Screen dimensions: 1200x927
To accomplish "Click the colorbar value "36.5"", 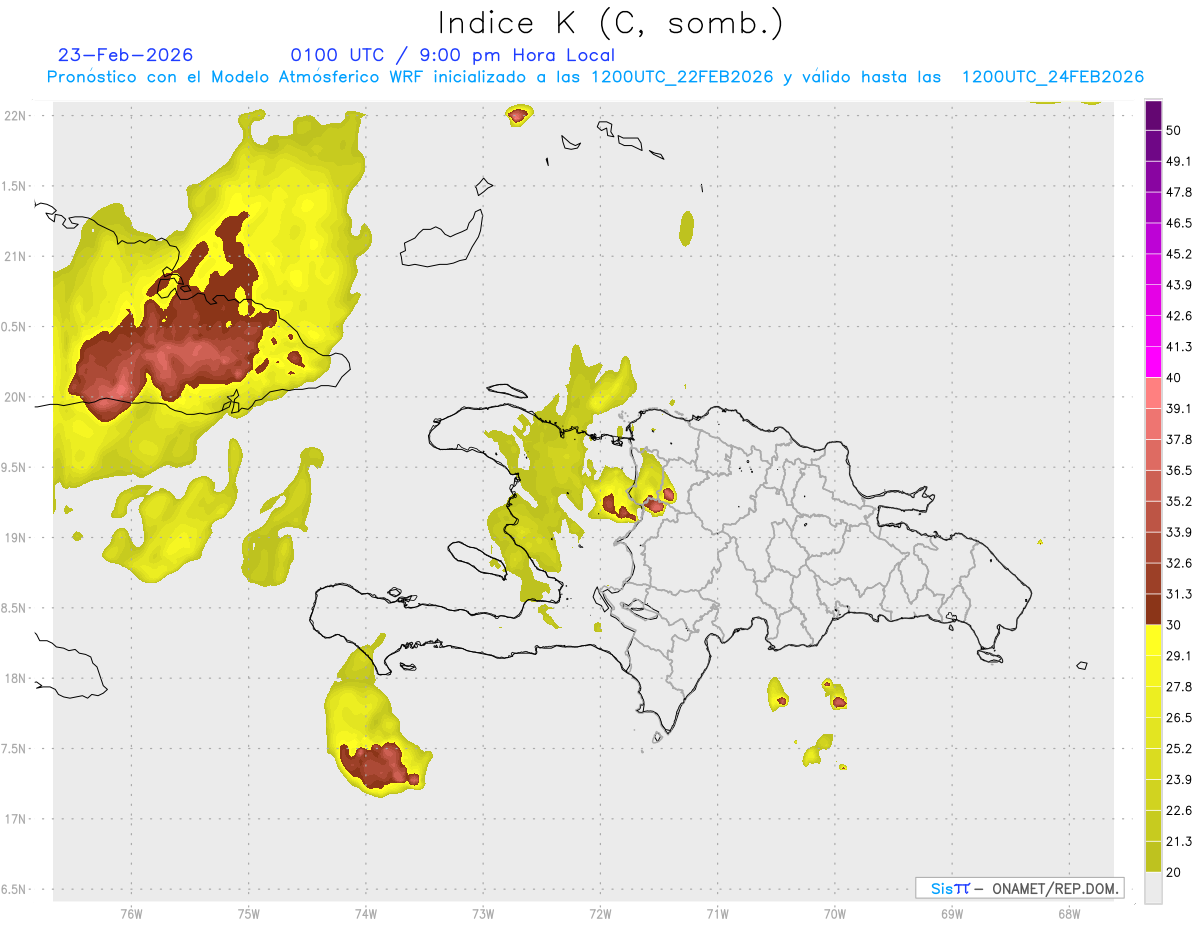I will tap(1178, 470).
